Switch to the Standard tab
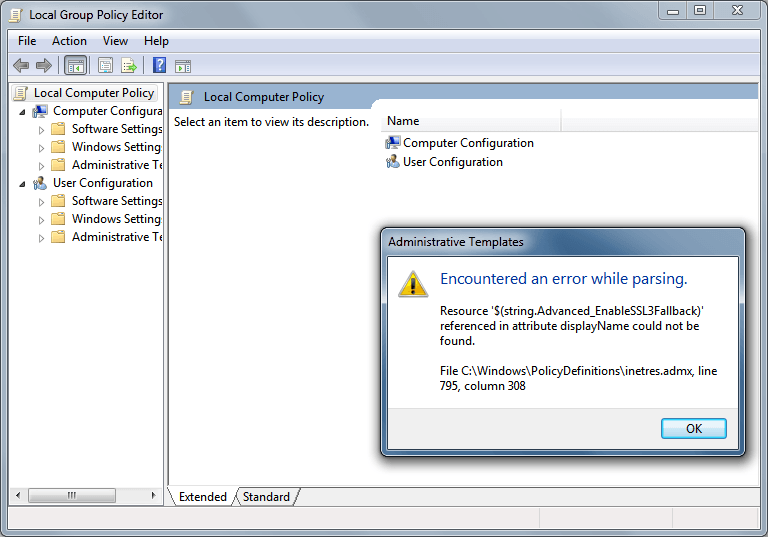Image resolution: width=768 pixels, height=537 pixels. click(x=266, y=497)
